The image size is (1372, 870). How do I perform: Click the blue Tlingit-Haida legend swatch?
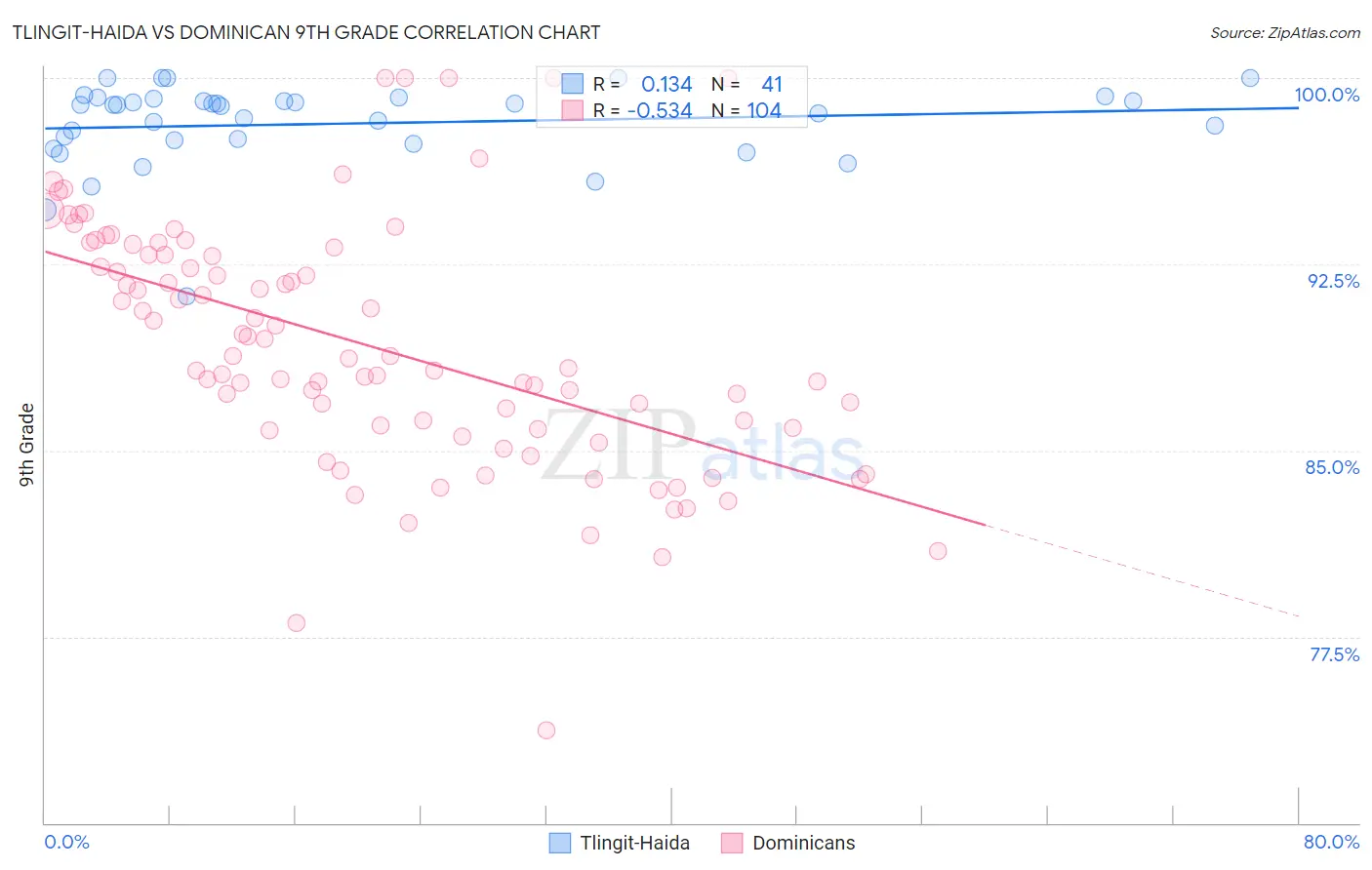560,843
